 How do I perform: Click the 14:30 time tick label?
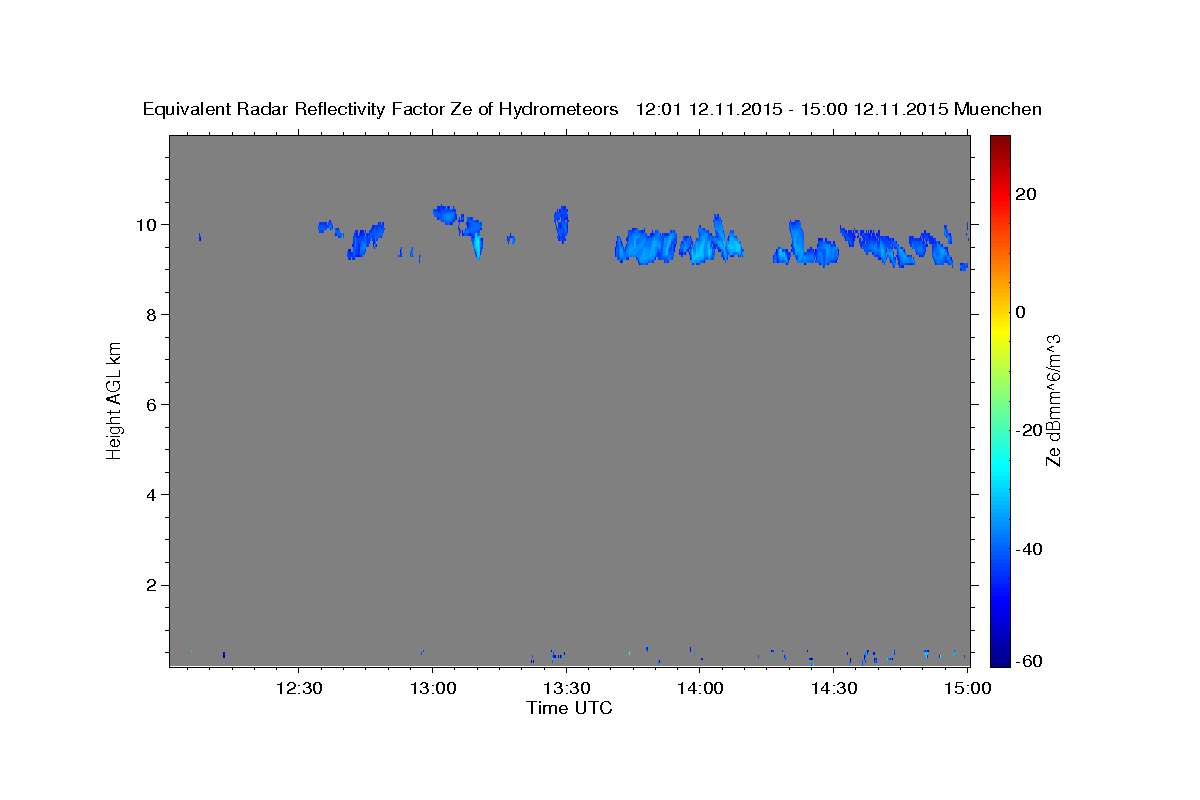pyautogui.click(x=834, y=688)
